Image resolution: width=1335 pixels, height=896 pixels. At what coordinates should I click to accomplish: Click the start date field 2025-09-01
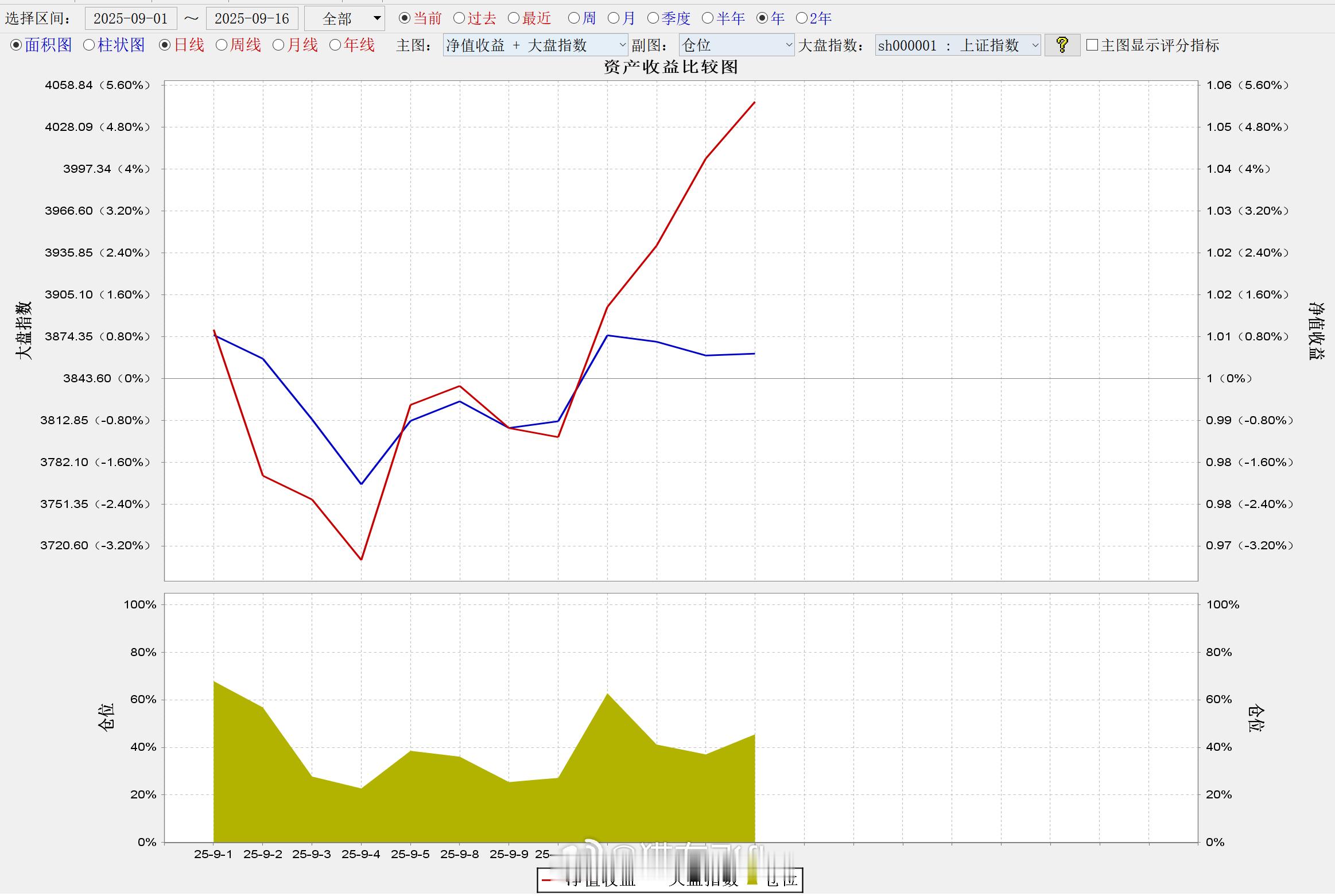coord(131,18)
